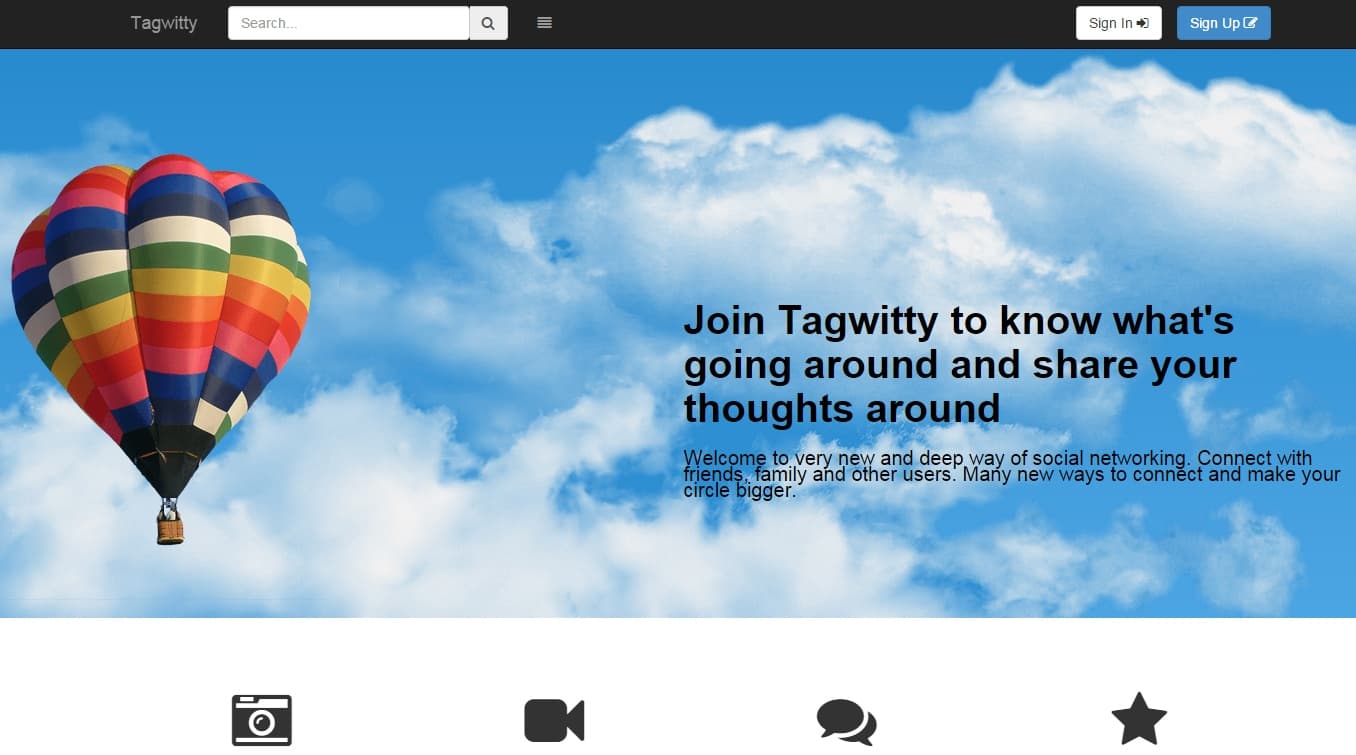Open the hamburger menu in navbar
Screen dimensions: 1356x755
544,23
